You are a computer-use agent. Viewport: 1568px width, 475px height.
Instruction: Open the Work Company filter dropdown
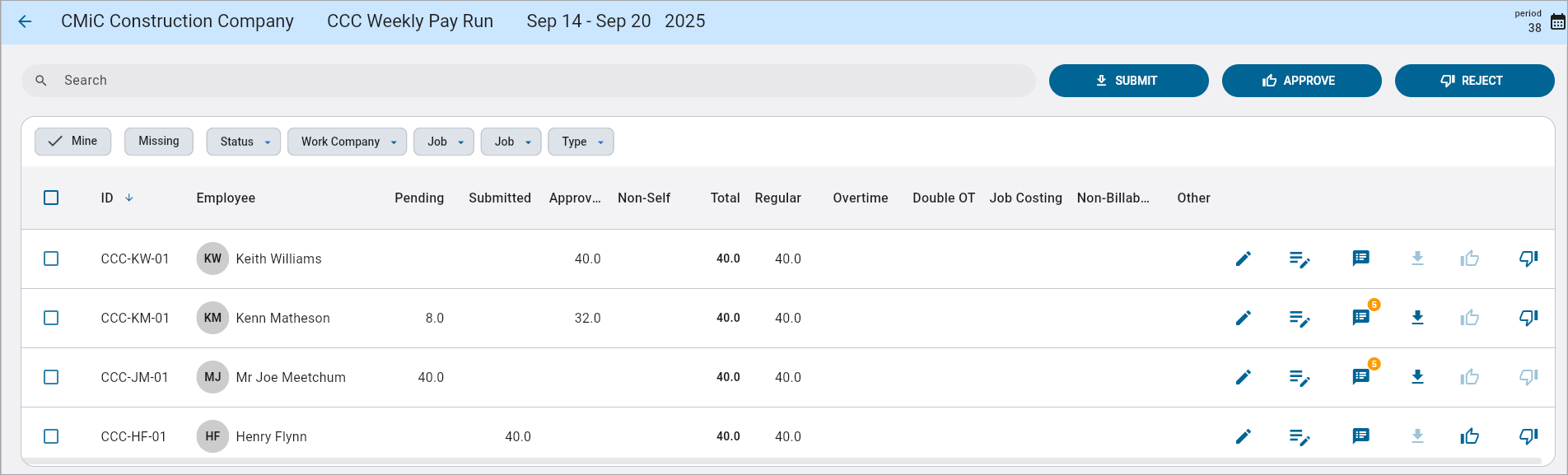click(347, 142)
